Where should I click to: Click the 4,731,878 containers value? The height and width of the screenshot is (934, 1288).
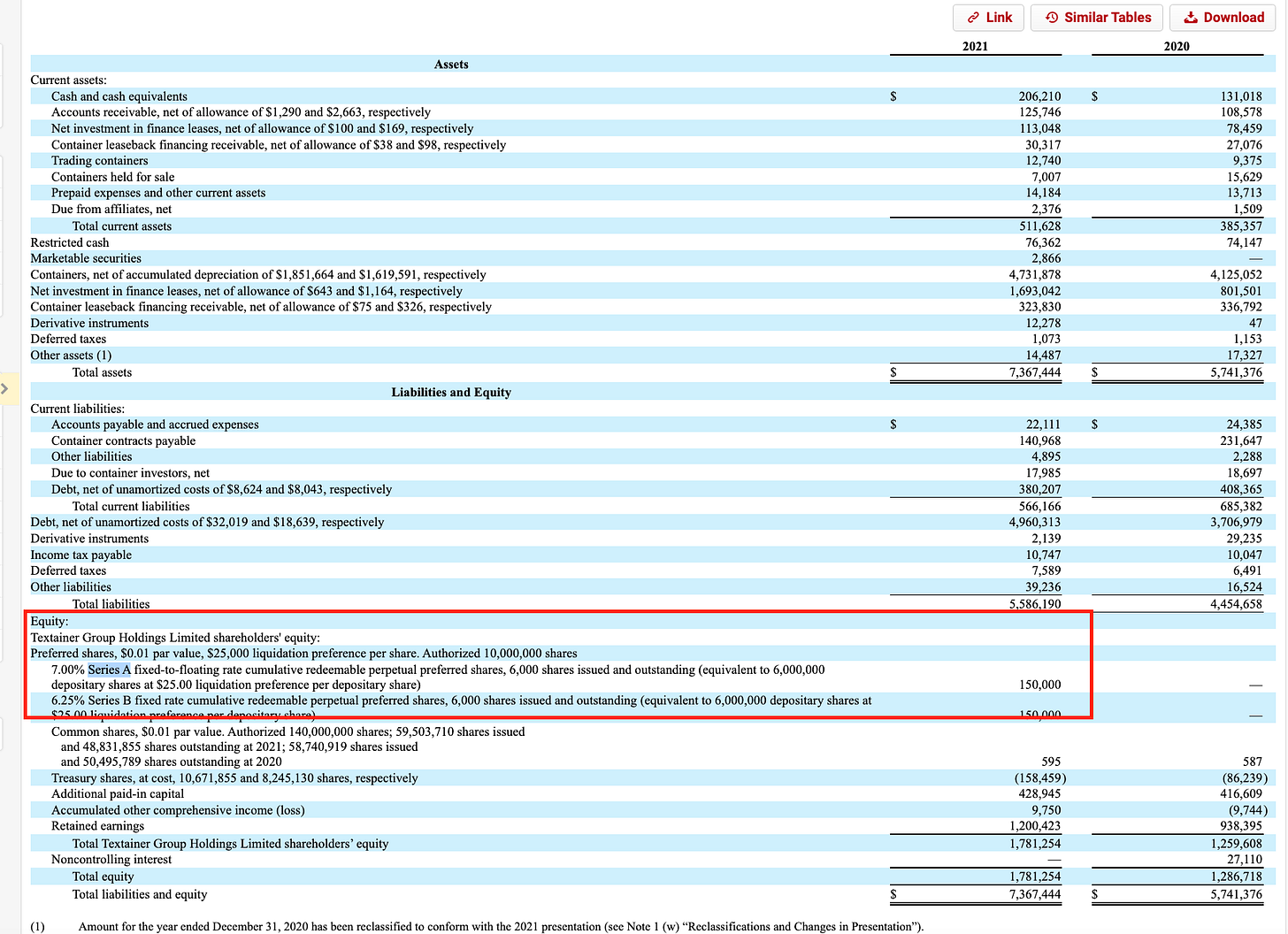point(1035,275)
